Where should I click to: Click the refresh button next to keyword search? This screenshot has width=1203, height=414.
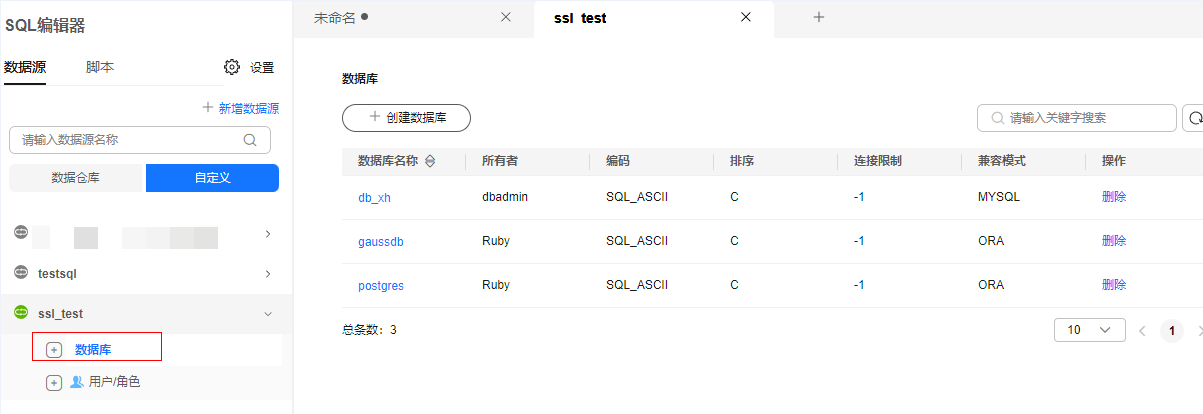point(1194,118)
